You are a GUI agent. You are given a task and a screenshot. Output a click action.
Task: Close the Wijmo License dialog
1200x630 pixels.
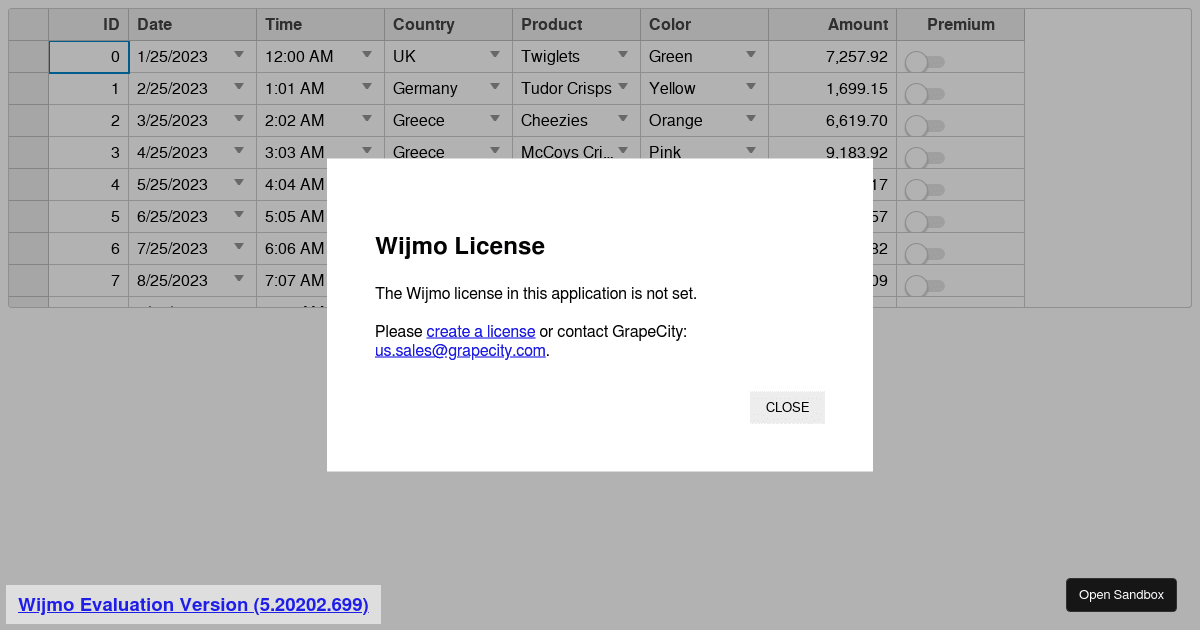coord(787,407)
